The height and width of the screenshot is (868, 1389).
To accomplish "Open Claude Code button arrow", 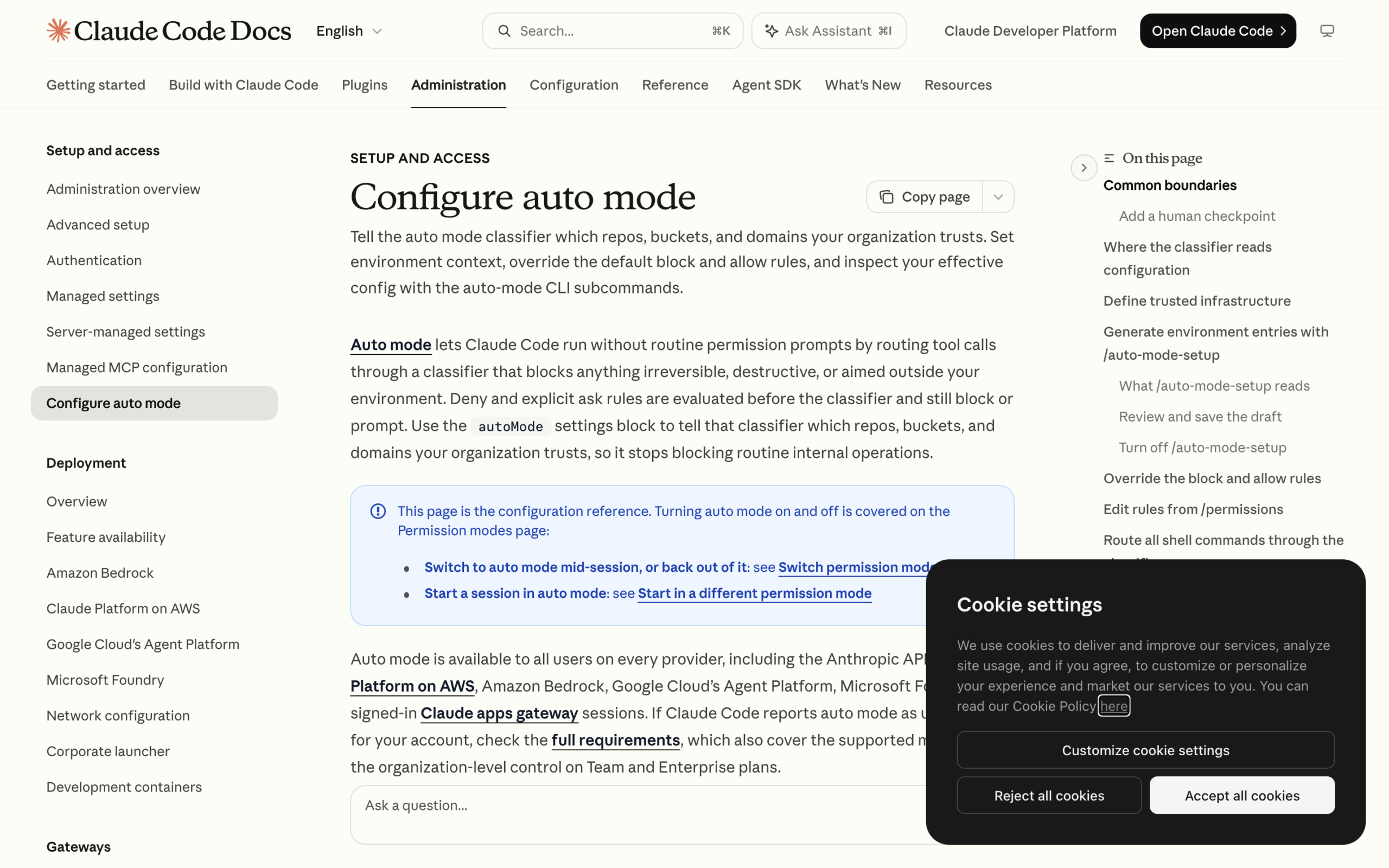I will [x=1282, y=31].
